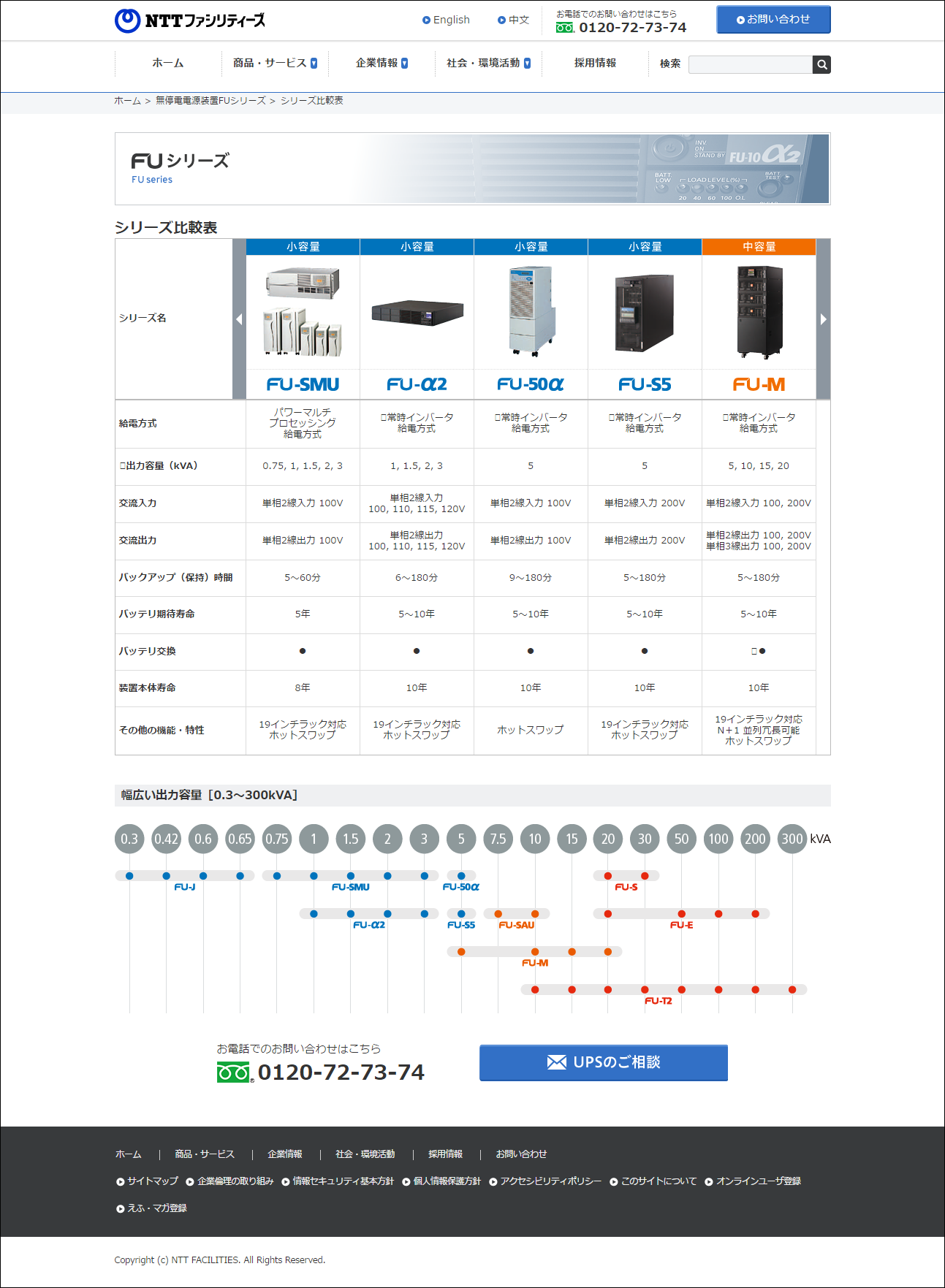The height and width of the screenshot is (1288, 945).
Task: Click the FU-M label in capacity chart
Action: point(535,963)
